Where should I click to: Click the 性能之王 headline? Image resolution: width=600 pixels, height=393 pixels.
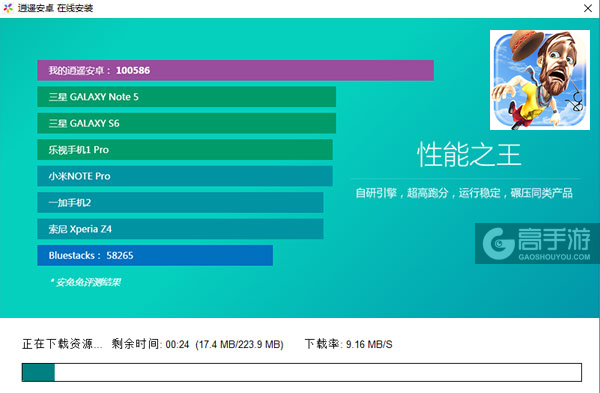coord(469,155)
